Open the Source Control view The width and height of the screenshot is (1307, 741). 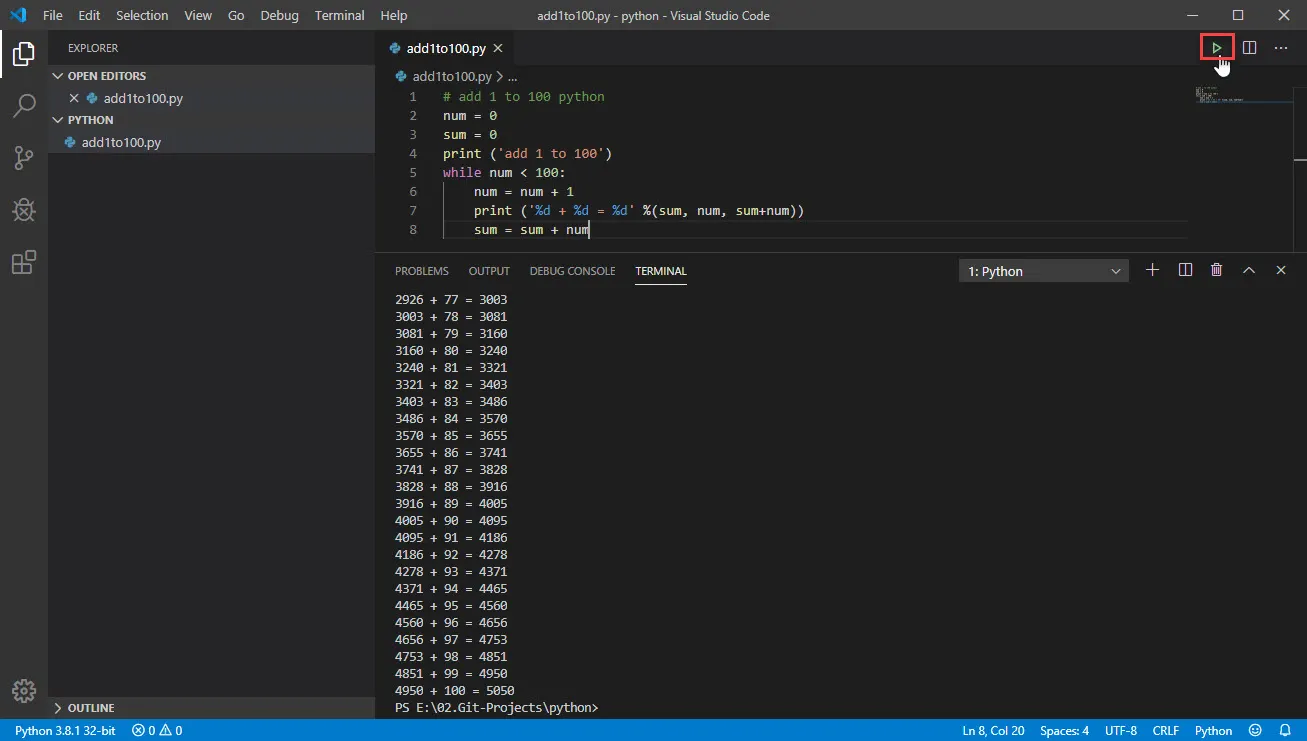24,158
